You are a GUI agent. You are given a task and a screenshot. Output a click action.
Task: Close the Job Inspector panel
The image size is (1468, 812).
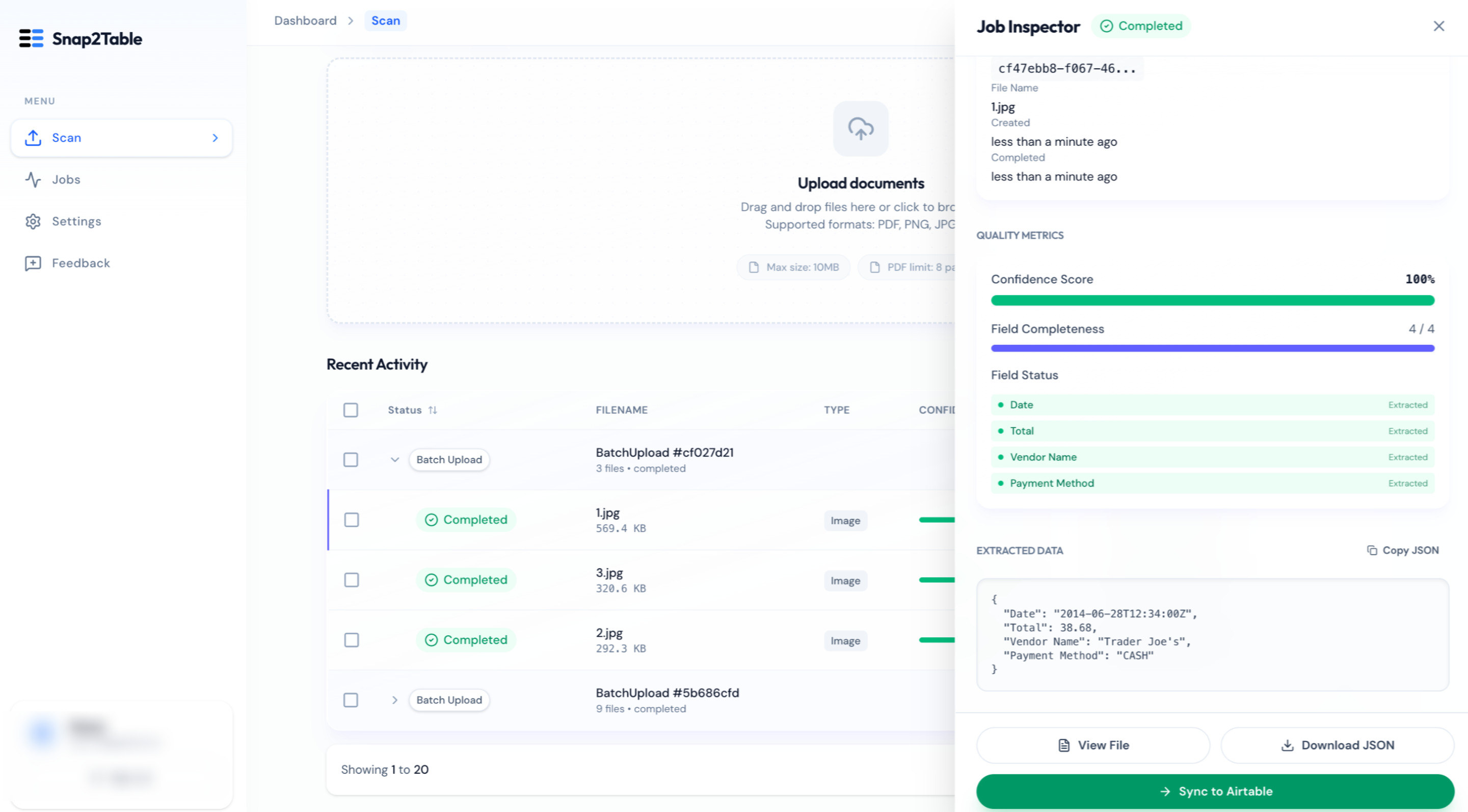point(1438,26)
